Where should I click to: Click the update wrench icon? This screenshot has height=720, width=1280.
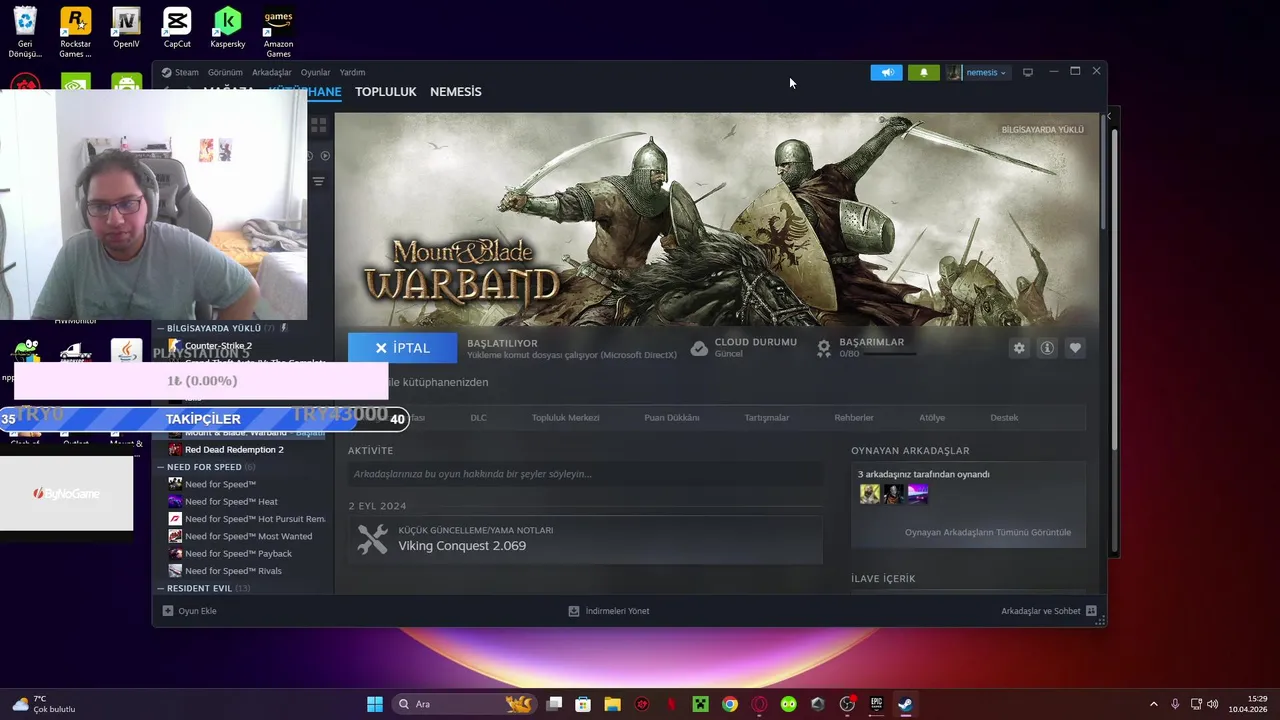point(372,539)
